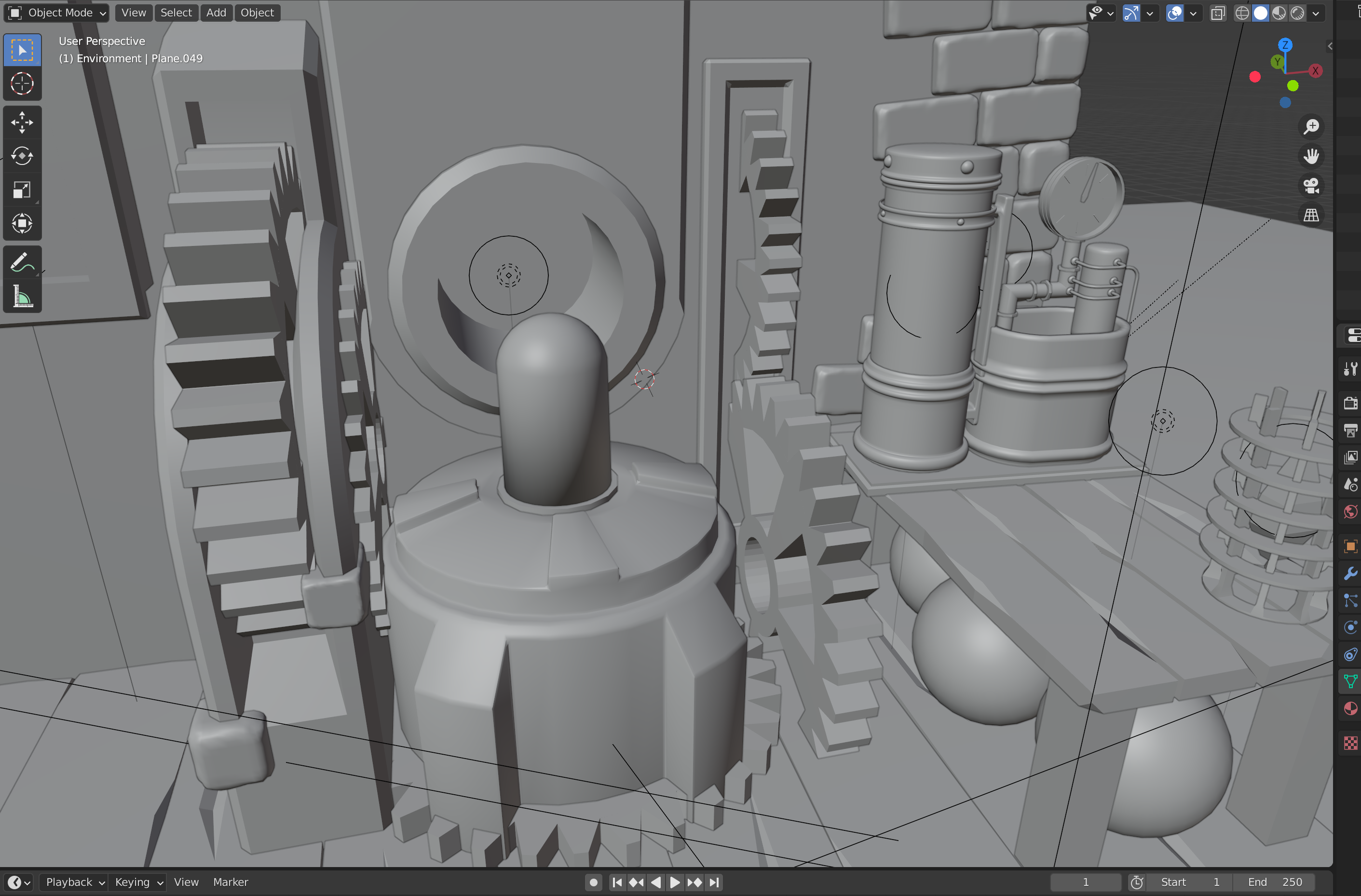Open the timeline editor type selector

19,882
